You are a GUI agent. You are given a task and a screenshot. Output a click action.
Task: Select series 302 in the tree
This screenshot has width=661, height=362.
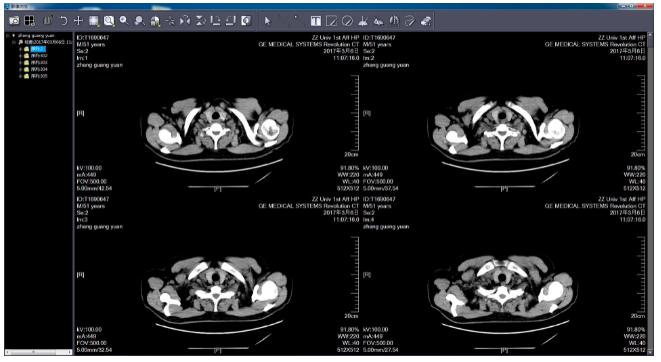click(39, 56)
